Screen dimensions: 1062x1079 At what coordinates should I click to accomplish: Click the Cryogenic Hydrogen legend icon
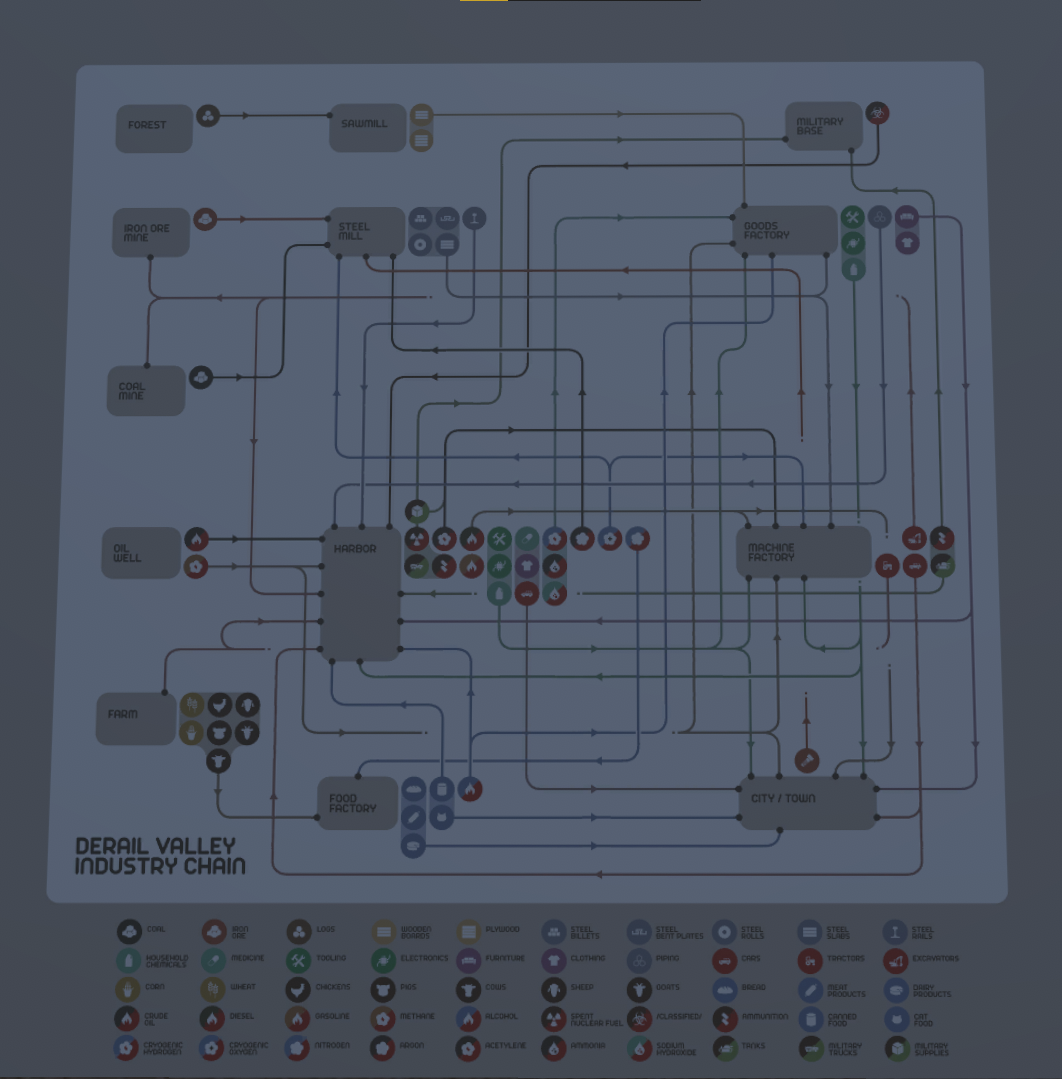click(x=126, y=1048)
